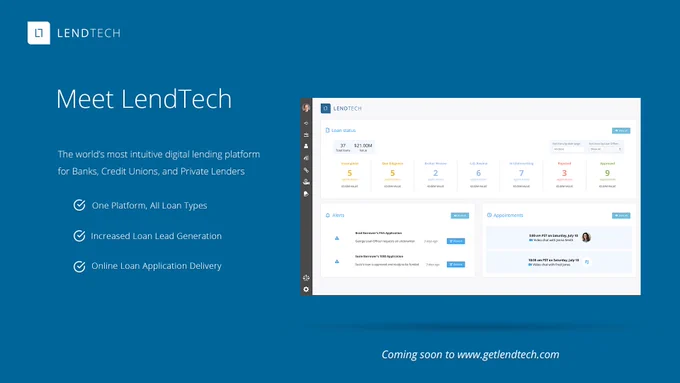Click the blue button on the second alert row

(x=456, y=265)
